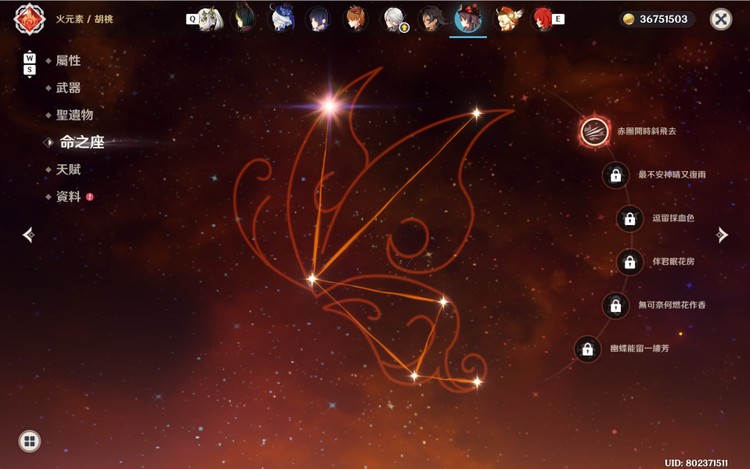Go to previous character with left arrow
Screen dimensions: 750x469
[29, 235]
